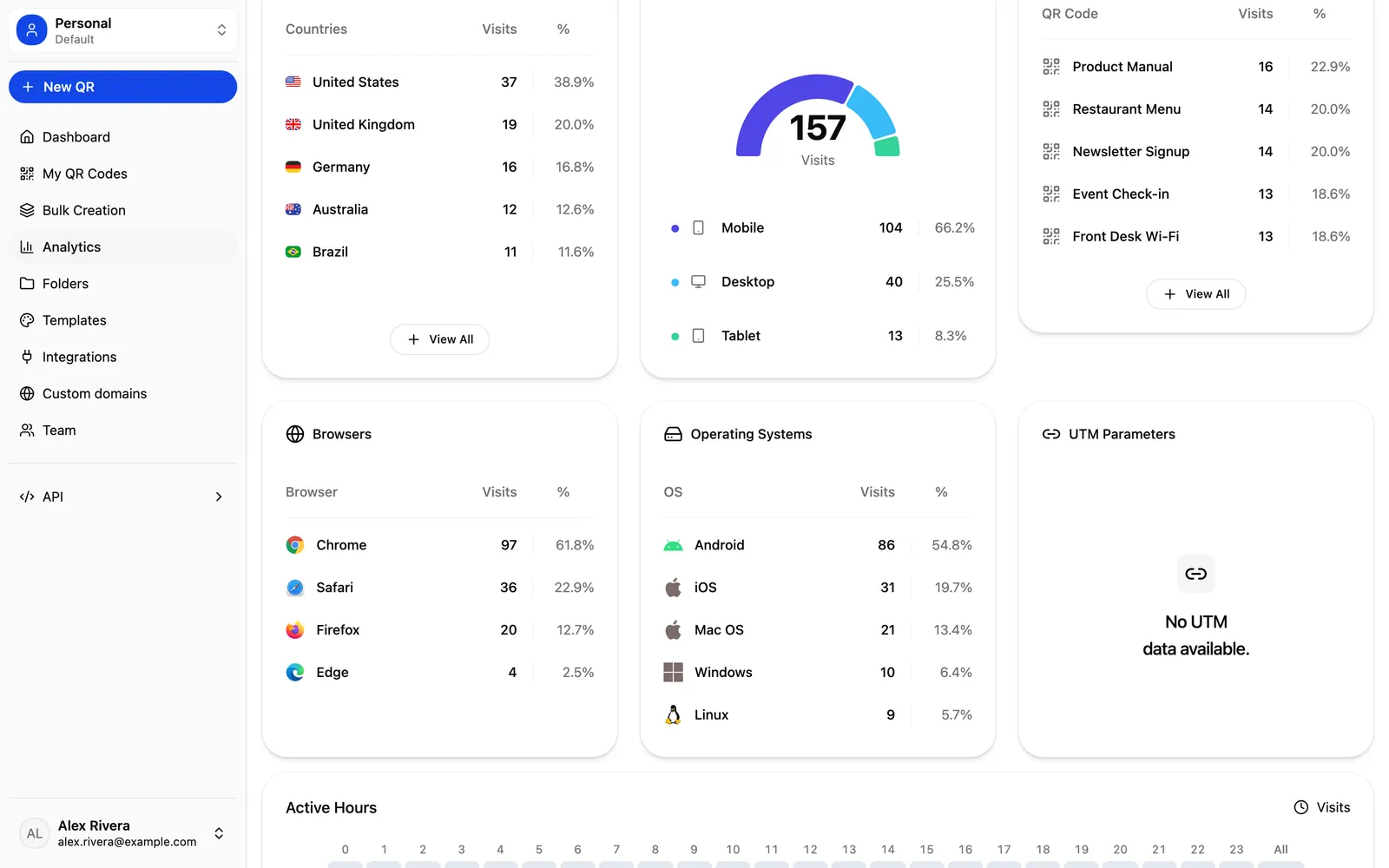Open Alex Rivera account menu

pos(122,833)
